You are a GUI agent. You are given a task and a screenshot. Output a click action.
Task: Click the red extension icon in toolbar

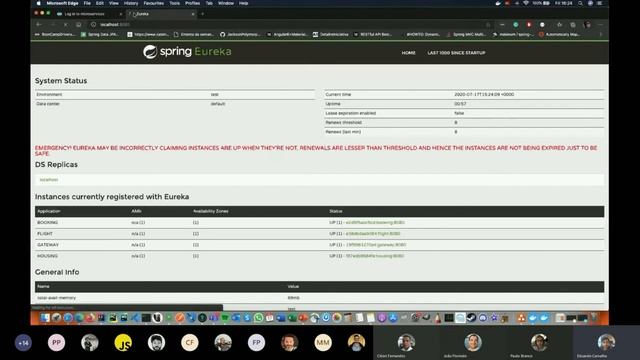[529, 24]
